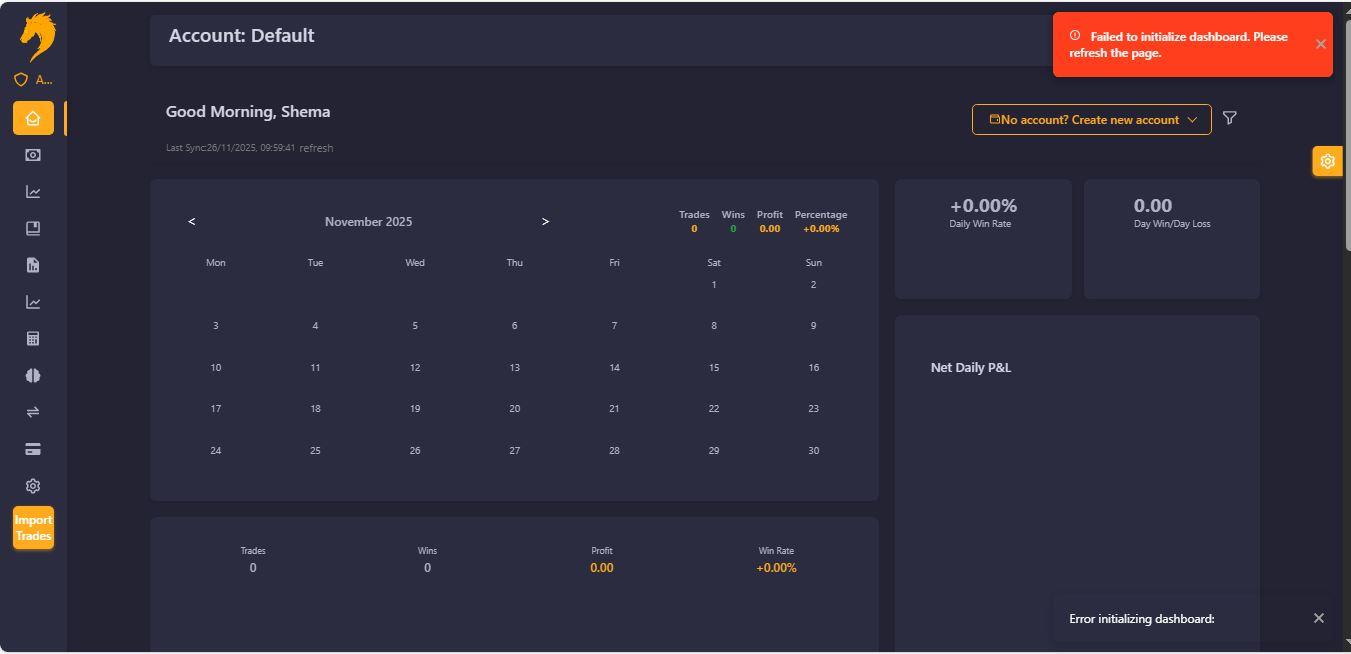Open the Home dashboard icon in sidebar

click(x=33, y=118)
